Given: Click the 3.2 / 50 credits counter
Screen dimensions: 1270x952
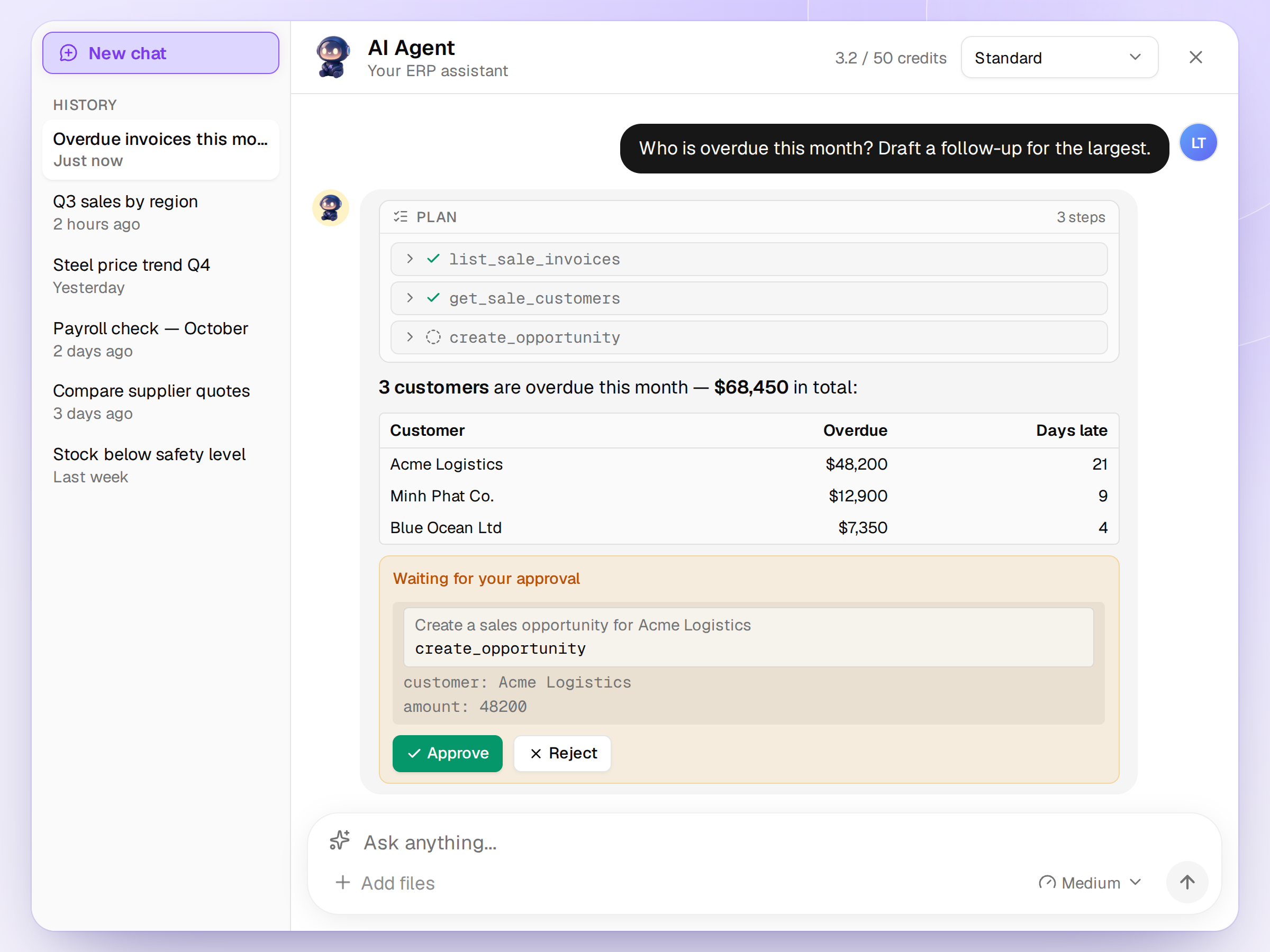Looking at the screenshot, I should coord(891,58).
